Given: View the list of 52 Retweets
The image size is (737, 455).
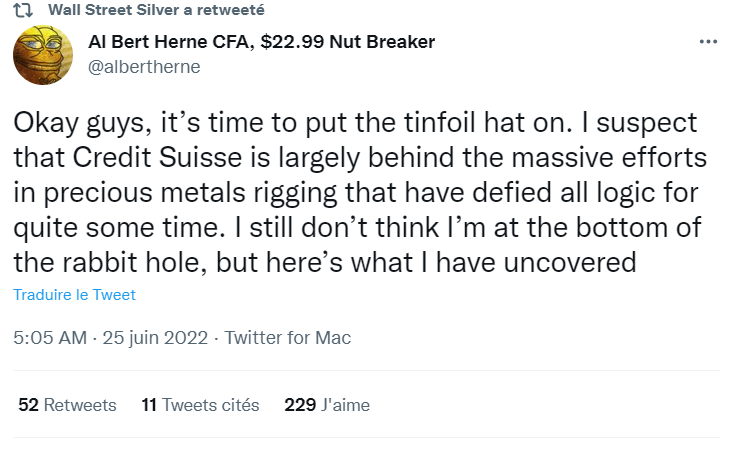Looking at the screenshot, I should [68, 405].
